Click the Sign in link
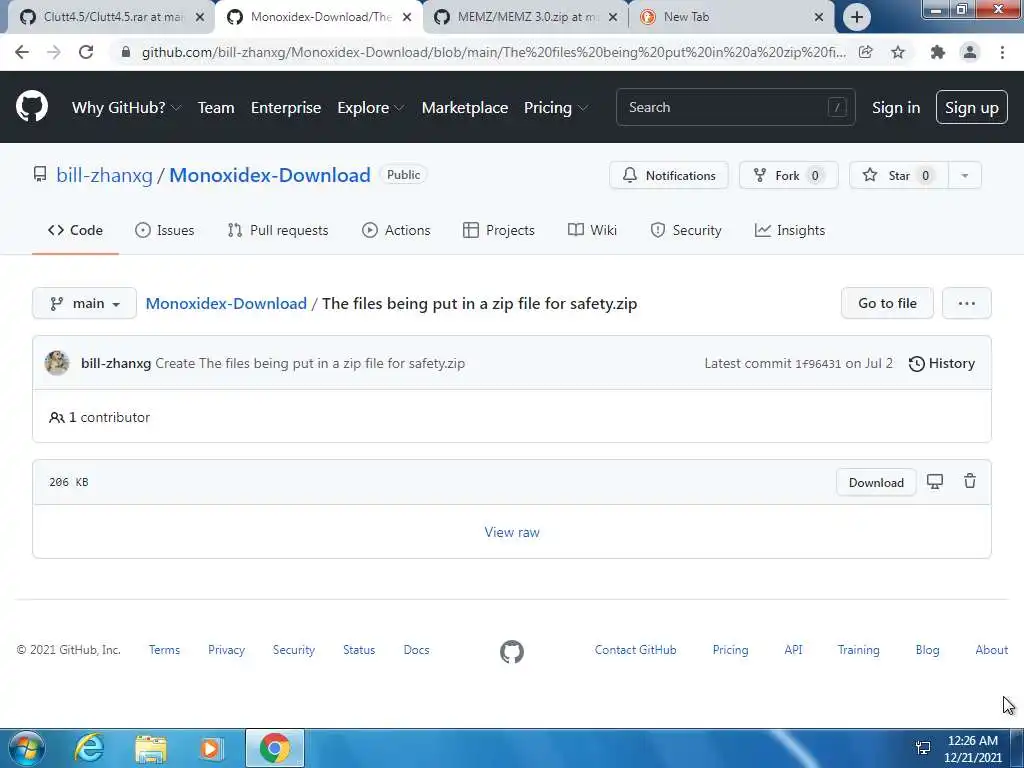Screen dimensions: 1024x768 pyautogui.click(x=895, y=108)
